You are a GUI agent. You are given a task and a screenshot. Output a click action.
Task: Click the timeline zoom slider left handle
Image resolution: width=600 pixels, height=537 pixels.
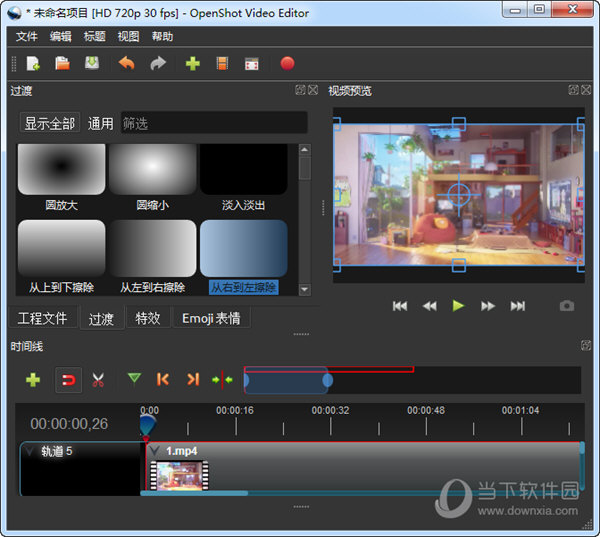pyautogui.click(x=247, y=380)
